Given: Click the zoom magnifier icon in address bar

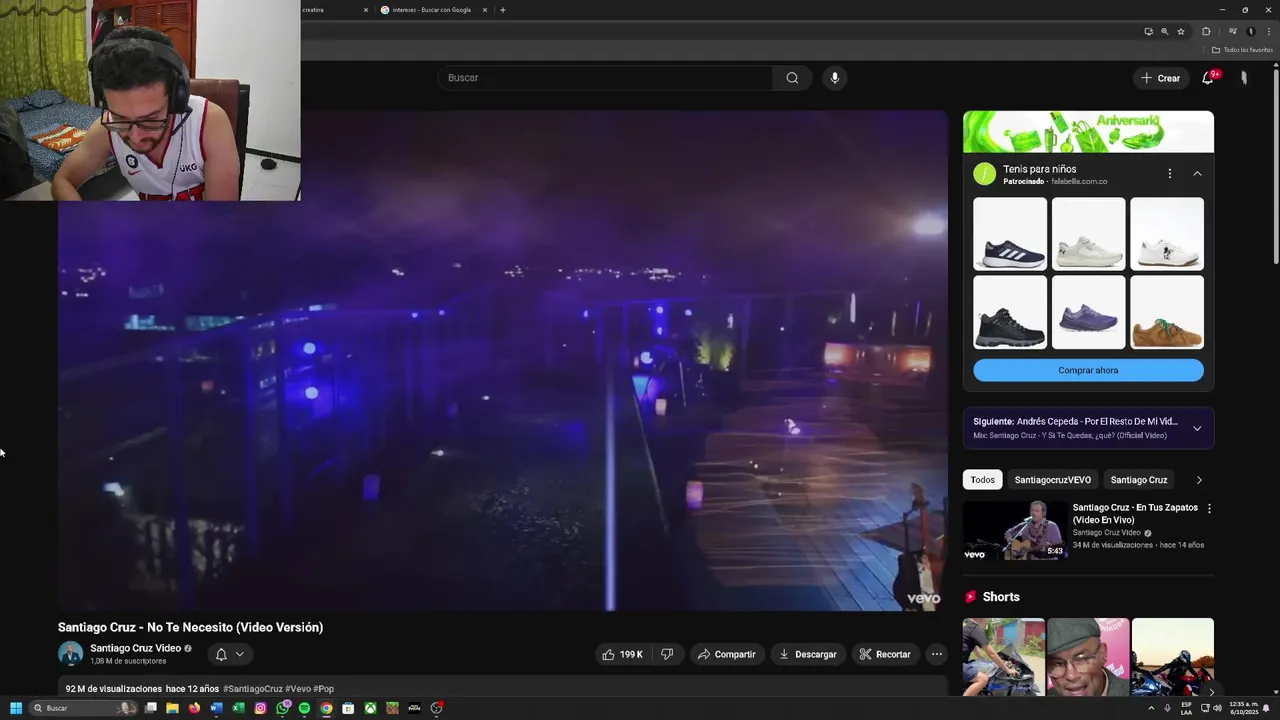Looking at the screenshot, I should (x=1164, y=31).
